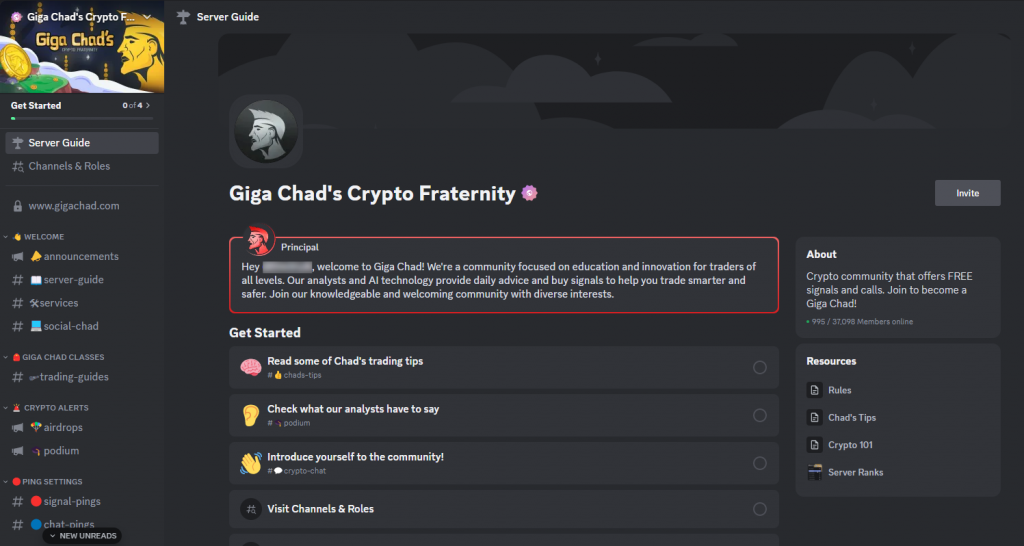
Task: Collapse the WELCOME channel category
Action: (40, 237)
